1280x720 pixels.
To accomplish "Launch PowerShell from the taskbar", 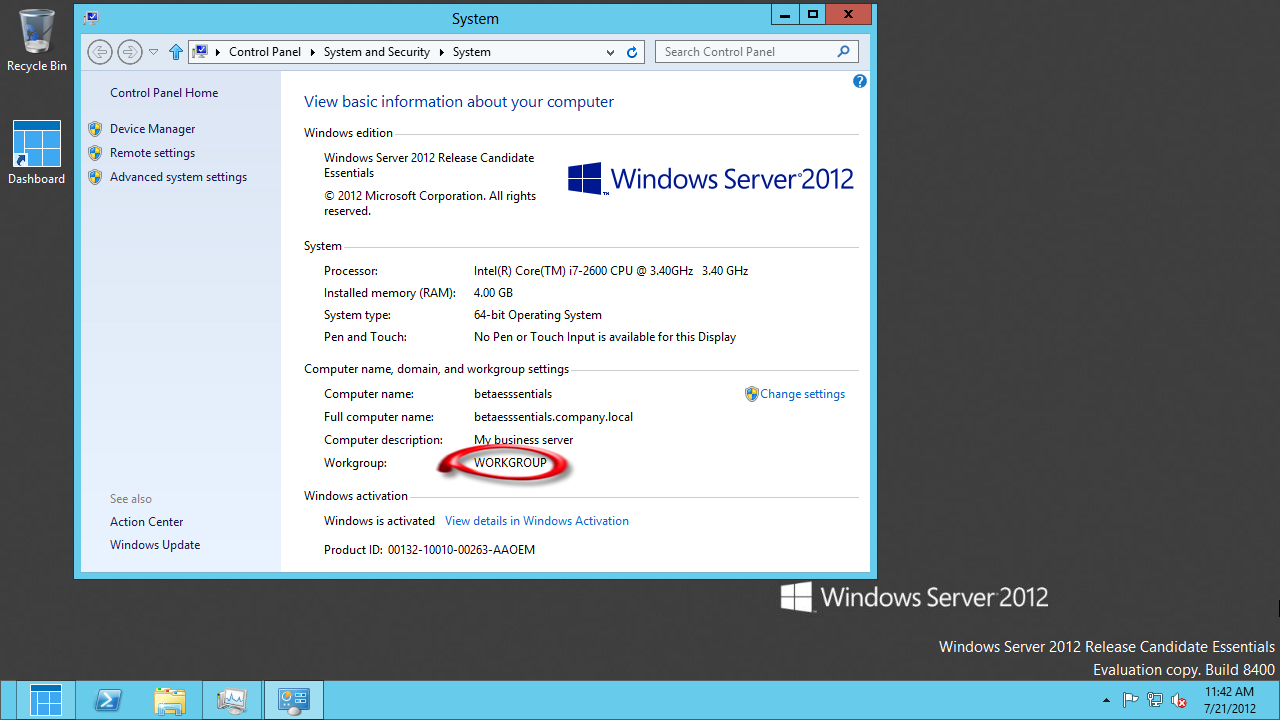I will tap(108, 700).
